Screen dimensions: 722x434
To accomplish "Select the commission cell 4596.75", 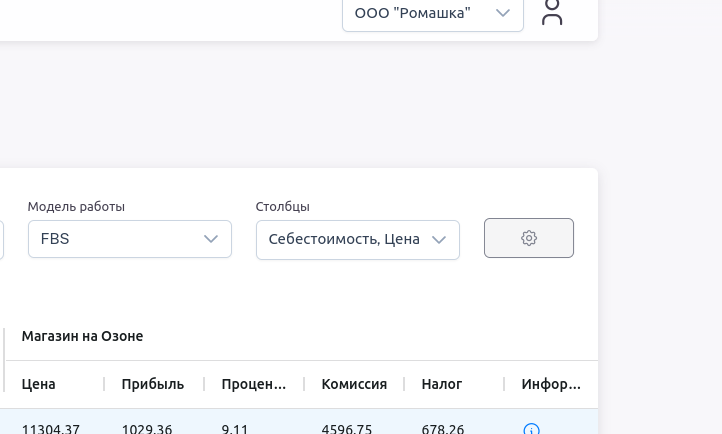I will tap(347, 429).
